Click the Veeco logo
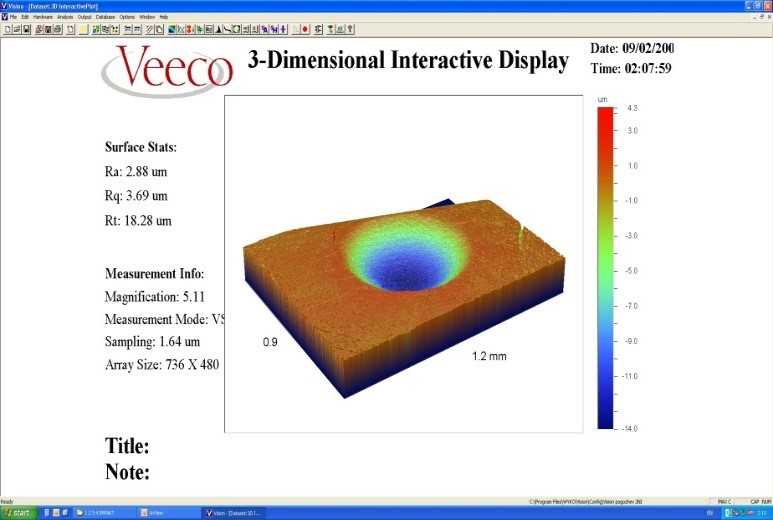773x520 pixels. 167,70
